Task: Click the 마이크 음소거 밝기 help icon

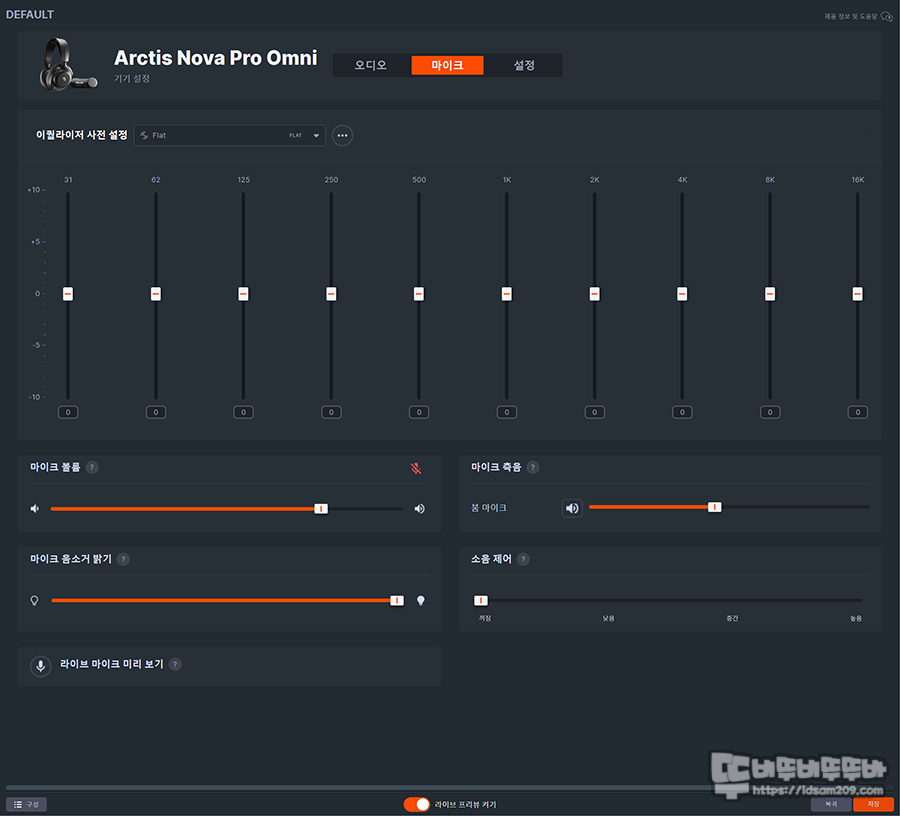Action: 123,559
